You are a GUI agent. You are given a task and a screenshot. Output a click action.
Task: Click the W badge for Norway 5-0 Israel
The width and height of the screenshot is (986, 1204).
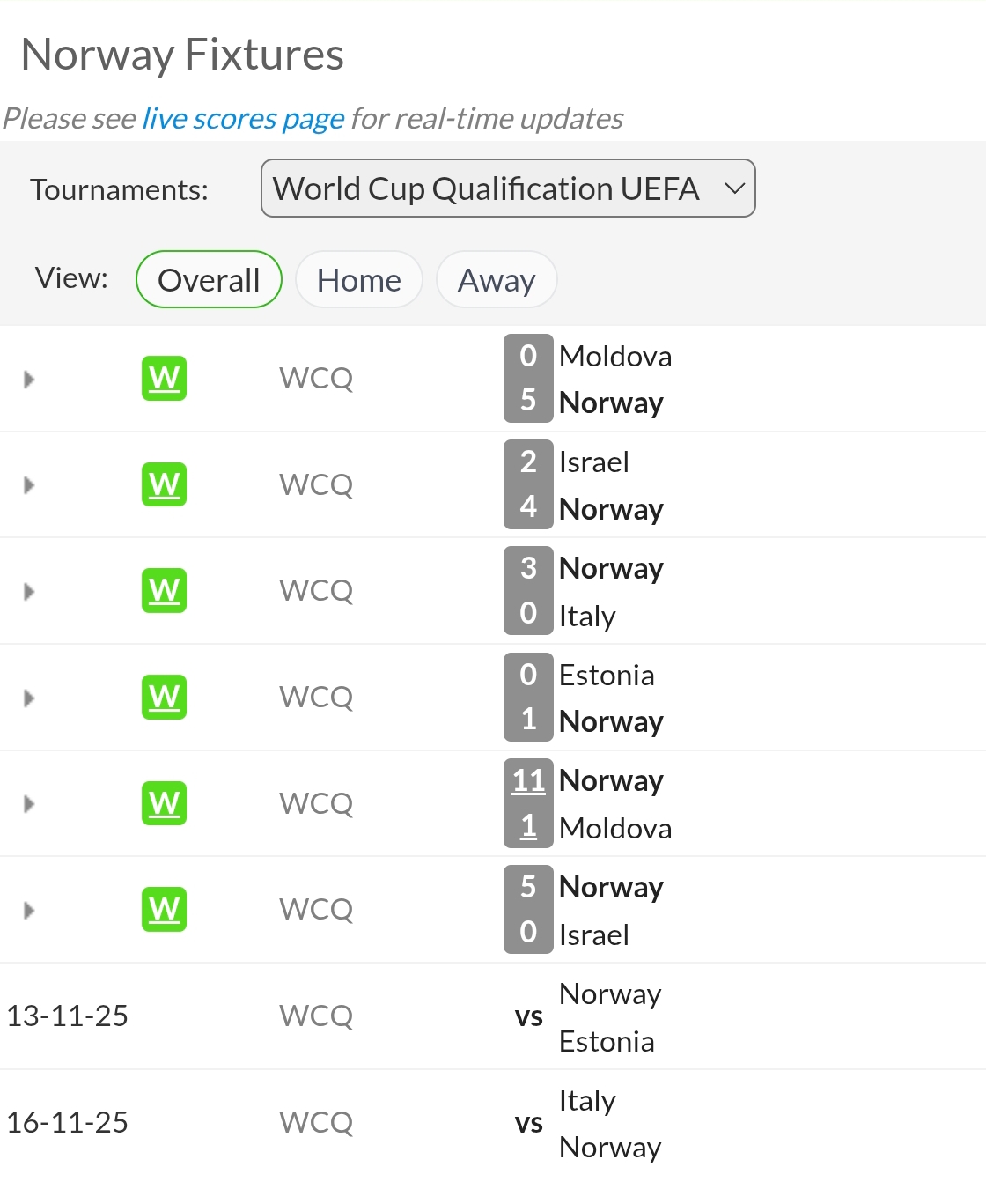164,909
